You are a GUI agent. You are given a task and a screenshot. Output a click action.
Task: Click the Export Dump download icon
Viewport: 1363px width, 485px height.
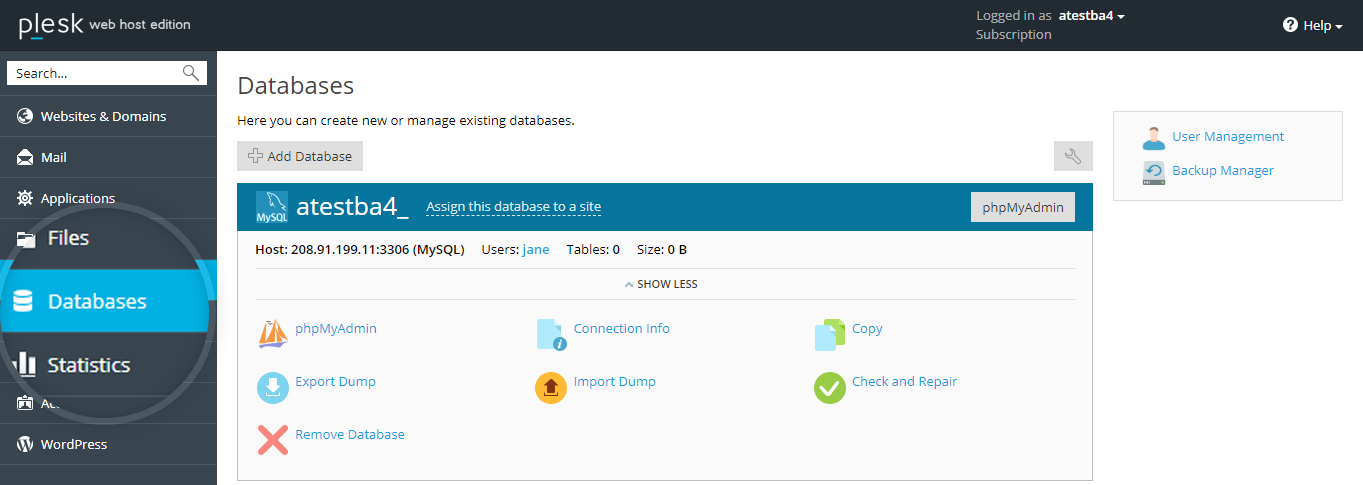[x=273, y=388]
